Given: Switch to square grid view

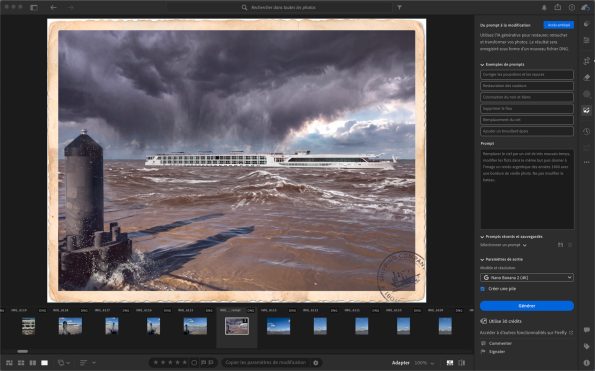Looking at the screenshot, I should (21, 363).
